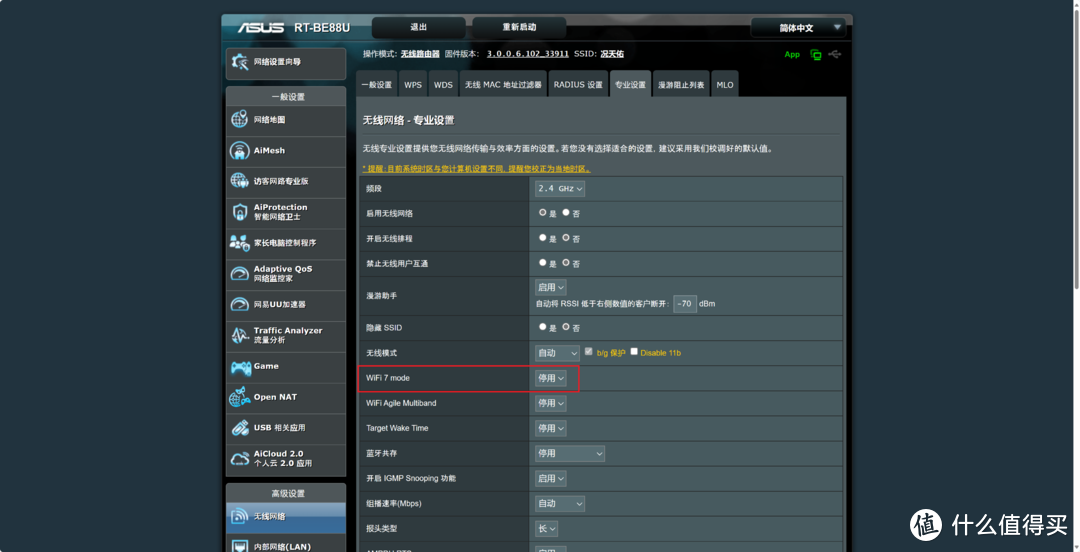Open the 漫游助手 启用 dropdown

pyautogui.click(x=550, y=287)
